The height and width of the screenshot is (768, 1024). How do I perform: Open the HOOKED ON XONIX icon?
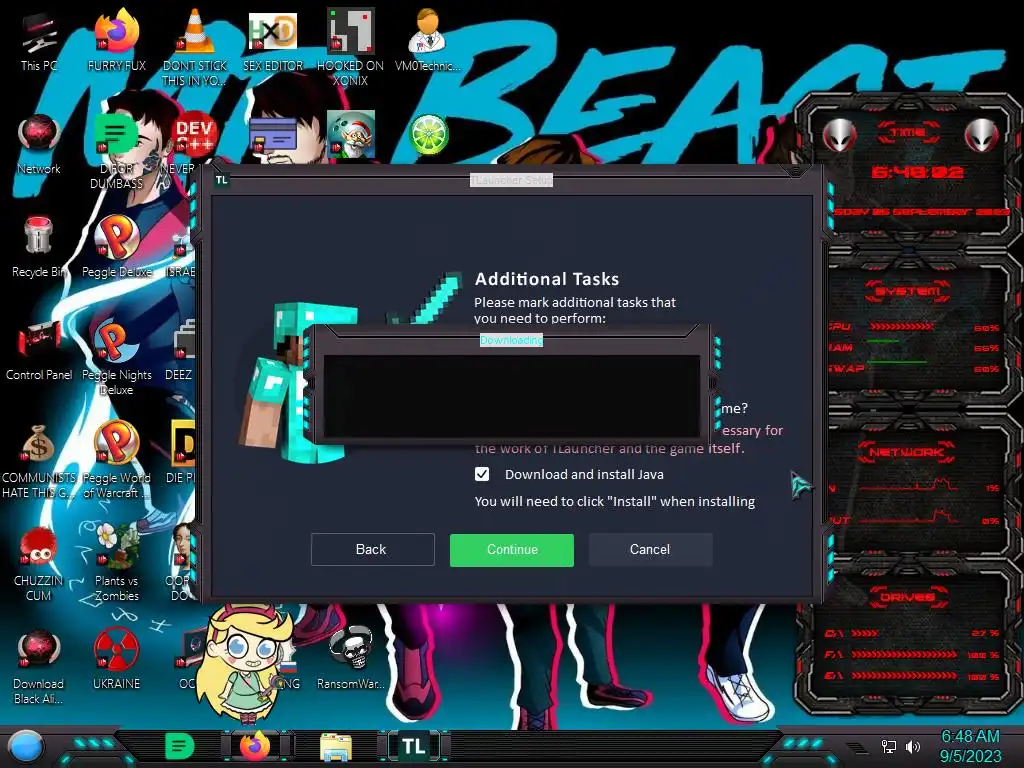tap(350, 46)
